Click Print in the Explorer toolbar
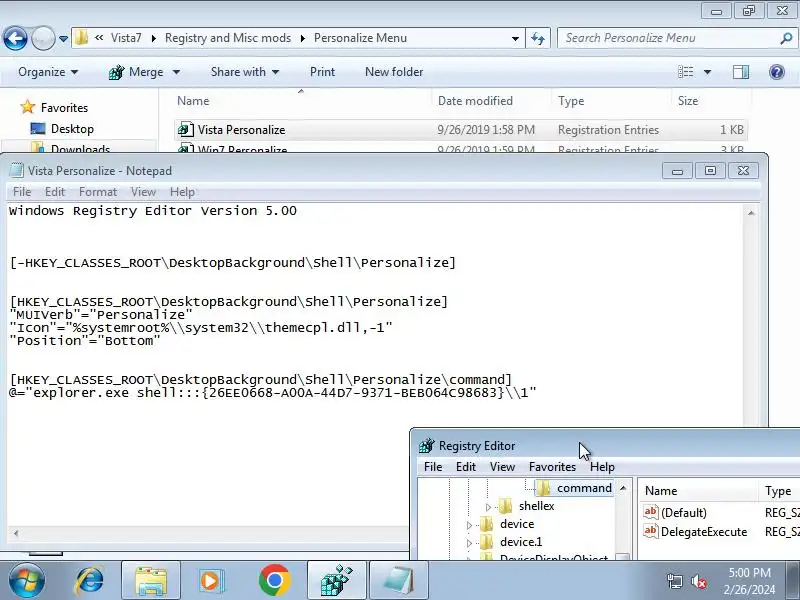Screen dimensions: 800x600 coord(322,72)
